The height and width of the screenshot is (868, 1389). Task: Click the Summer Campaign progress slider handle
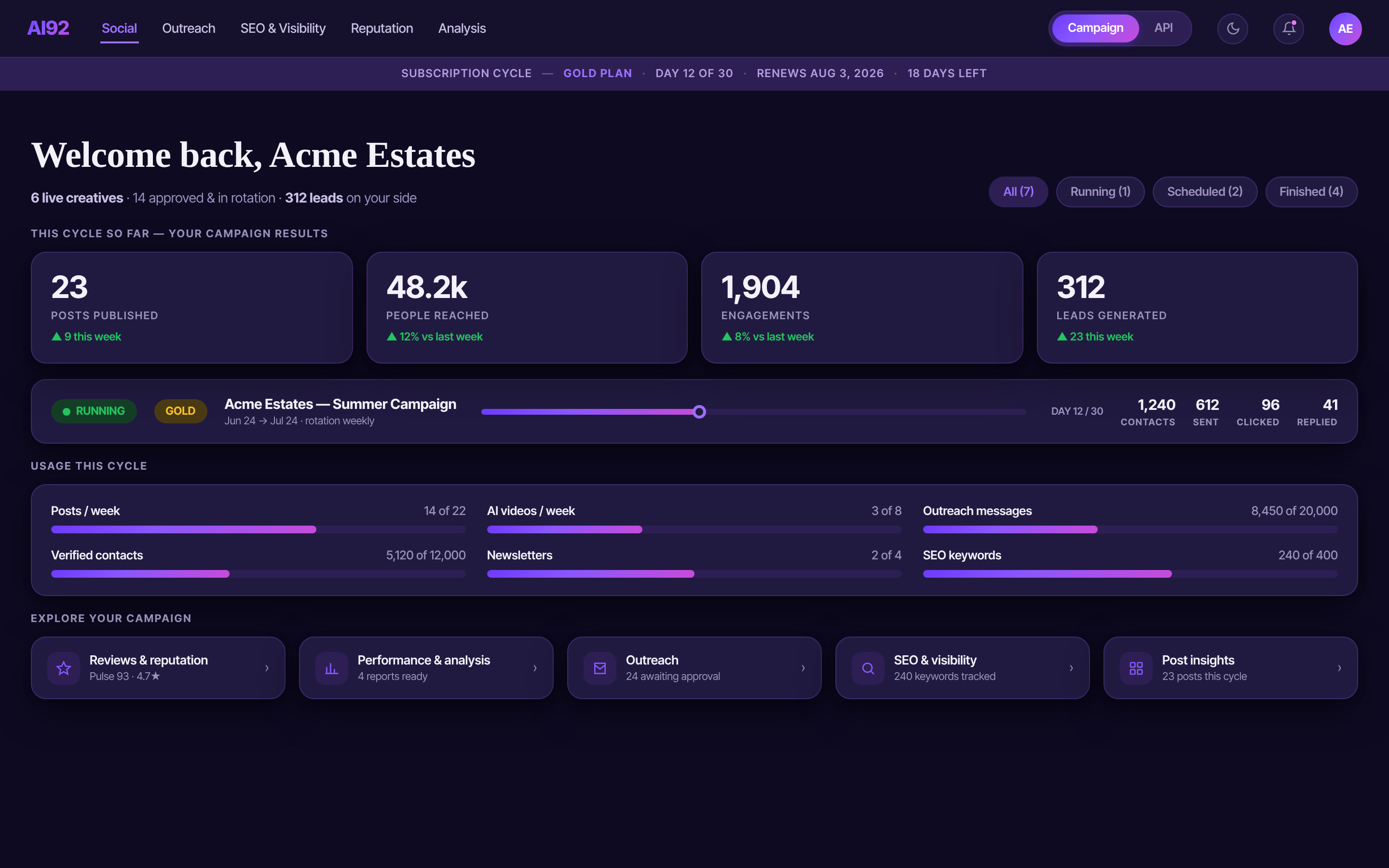pos(699,412)
